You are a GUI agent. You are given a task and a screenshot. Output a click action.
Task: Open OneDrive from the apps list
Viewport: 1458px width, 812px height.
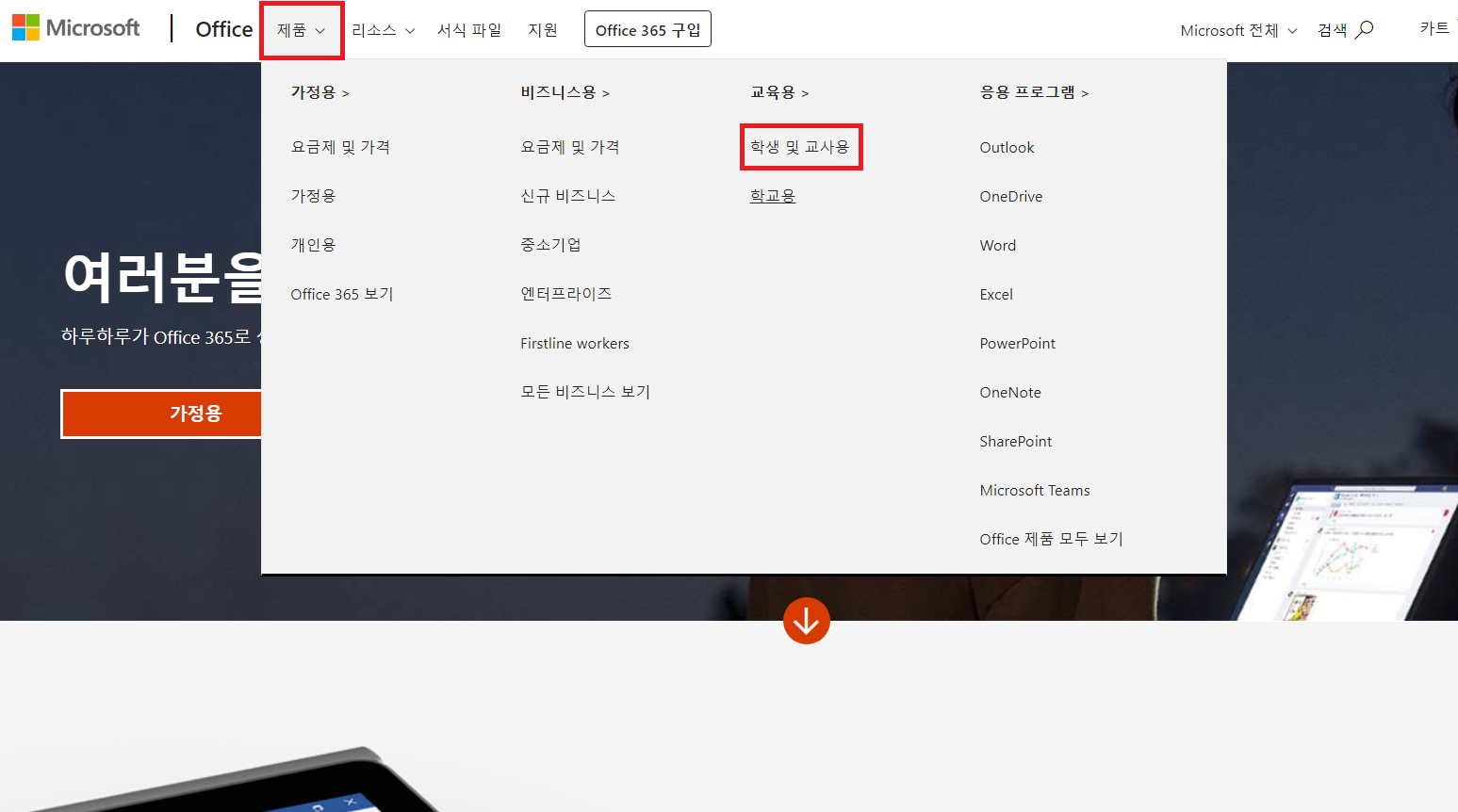[1011, 196]
